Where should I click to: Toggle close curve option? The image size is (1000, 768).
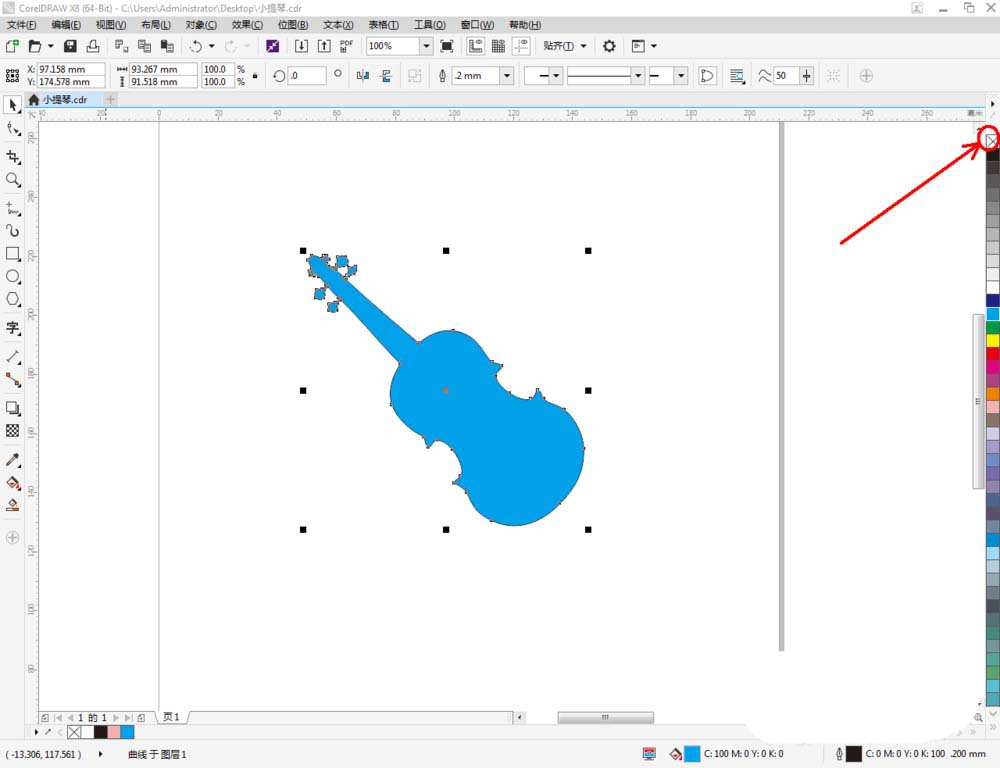707,76
